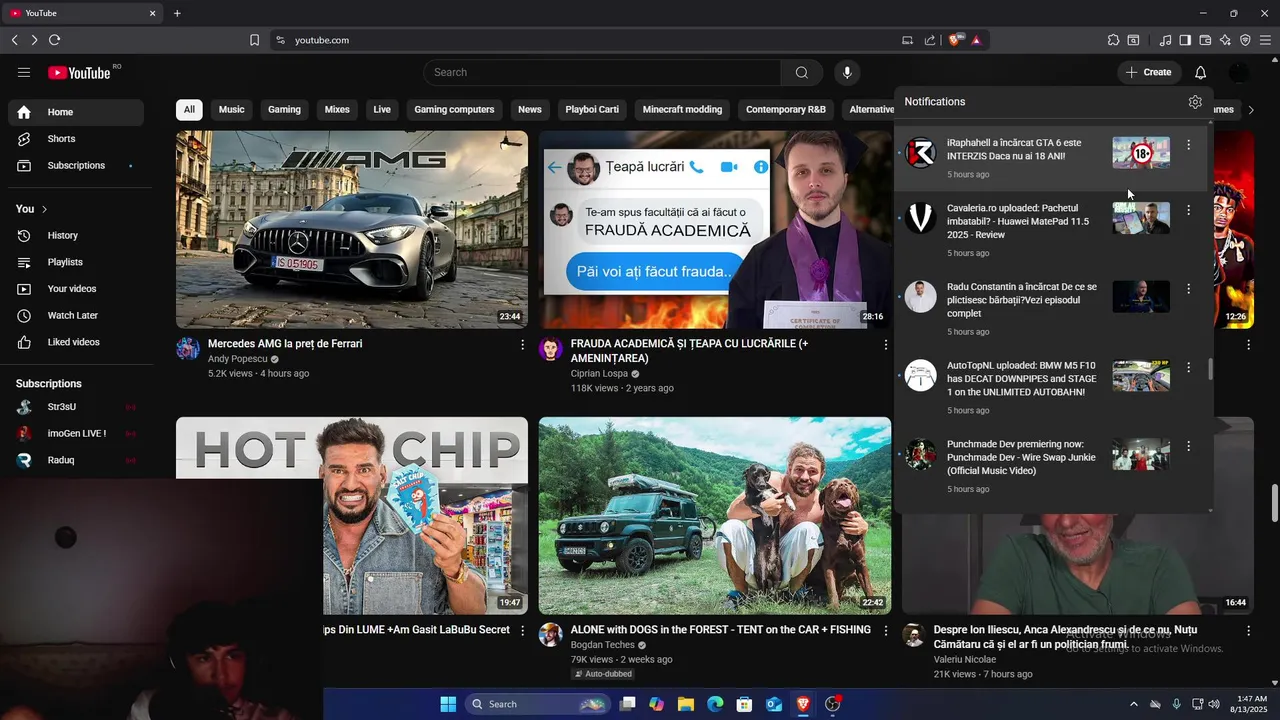Bookmark this page icon in address bar

254,40
